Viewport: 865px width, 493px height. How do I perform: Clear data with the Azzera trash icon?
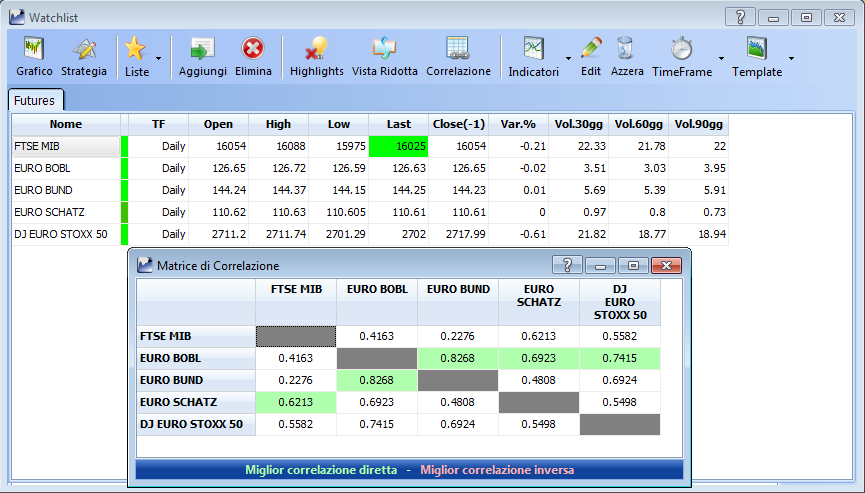(627, 57)
